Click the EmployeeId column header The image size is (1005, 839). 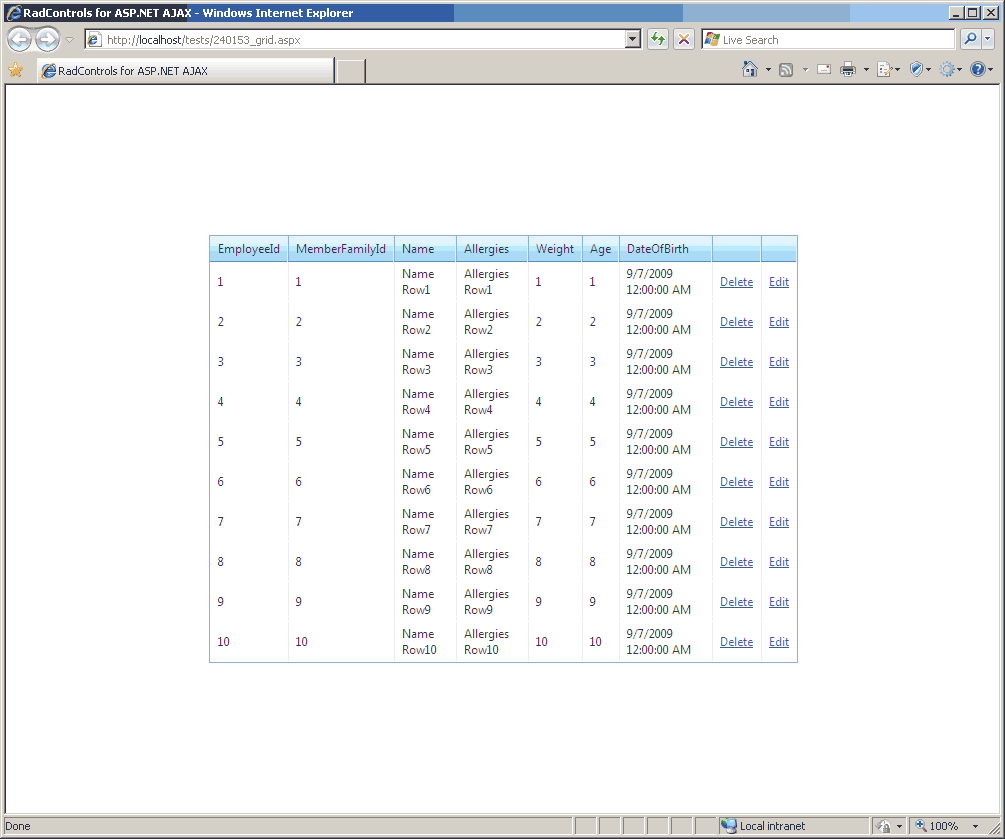[249, 249]
